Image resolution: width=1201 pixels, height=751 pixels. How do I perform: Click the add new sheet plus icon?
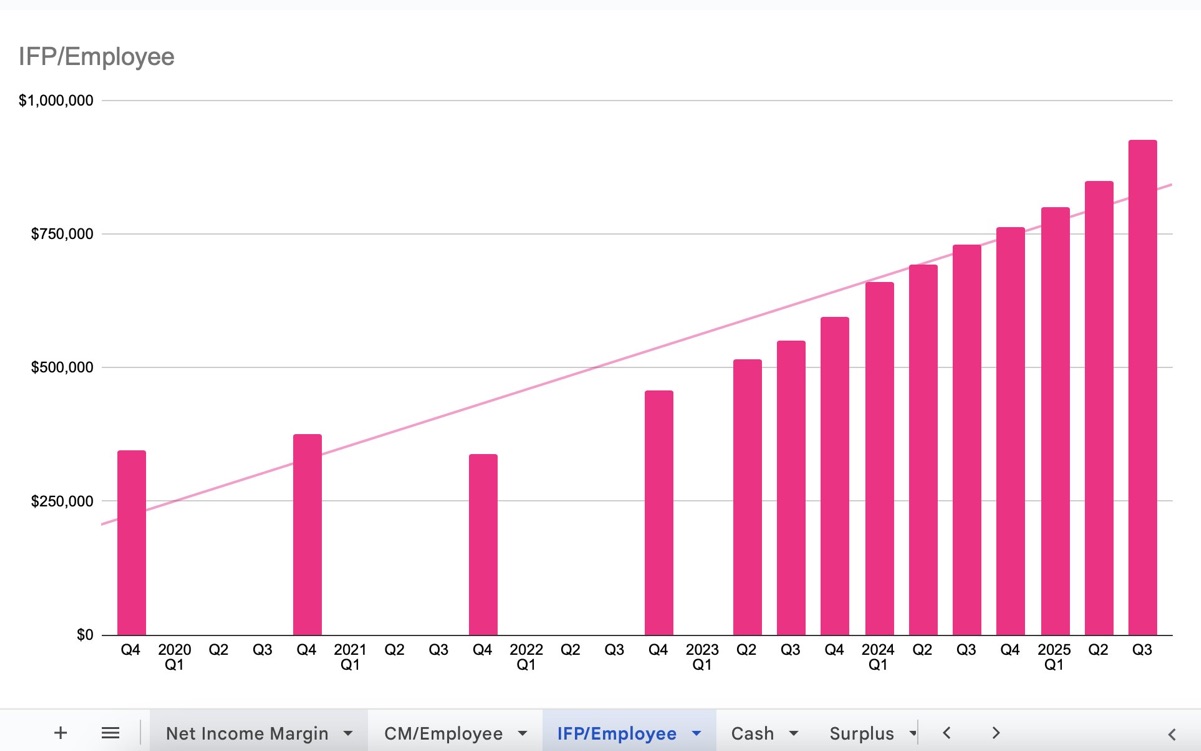point(60,733)
